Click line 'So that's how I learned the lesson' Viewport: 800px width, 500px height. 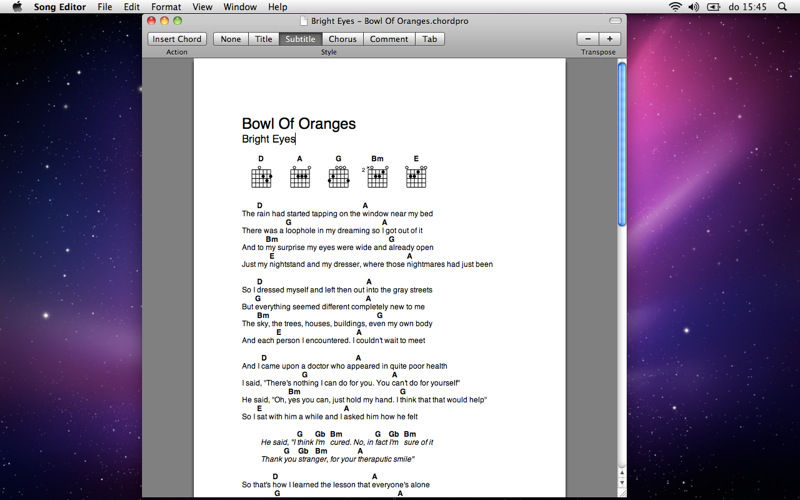coord(336,485)
